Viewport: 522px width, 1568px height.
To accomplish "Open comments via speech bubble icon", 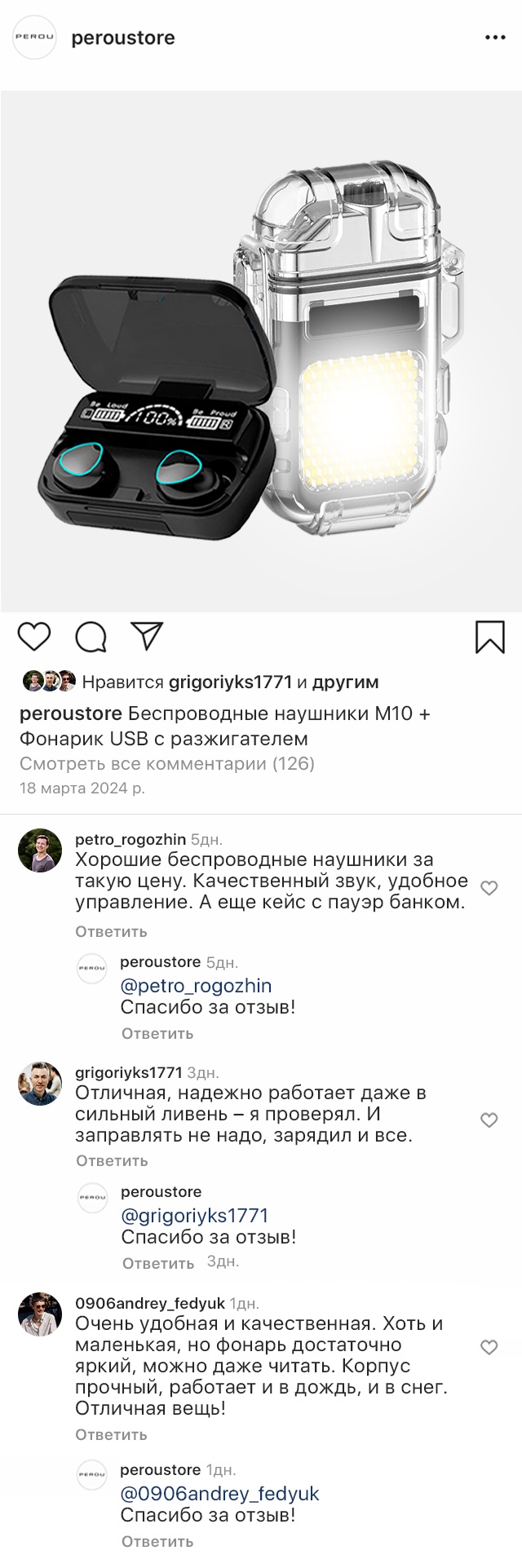I will point(91,638).
